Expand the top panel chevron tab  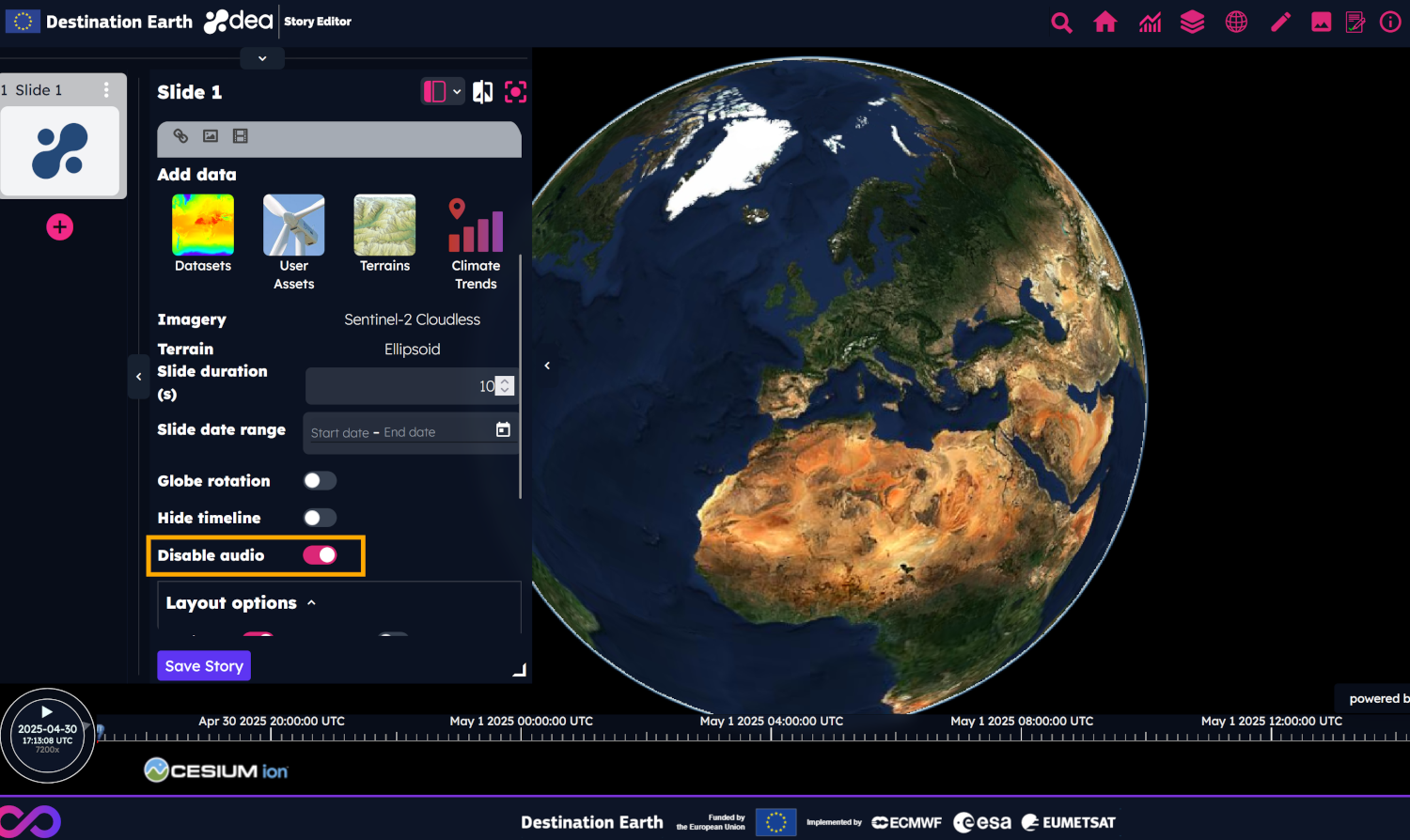point(262,58)
